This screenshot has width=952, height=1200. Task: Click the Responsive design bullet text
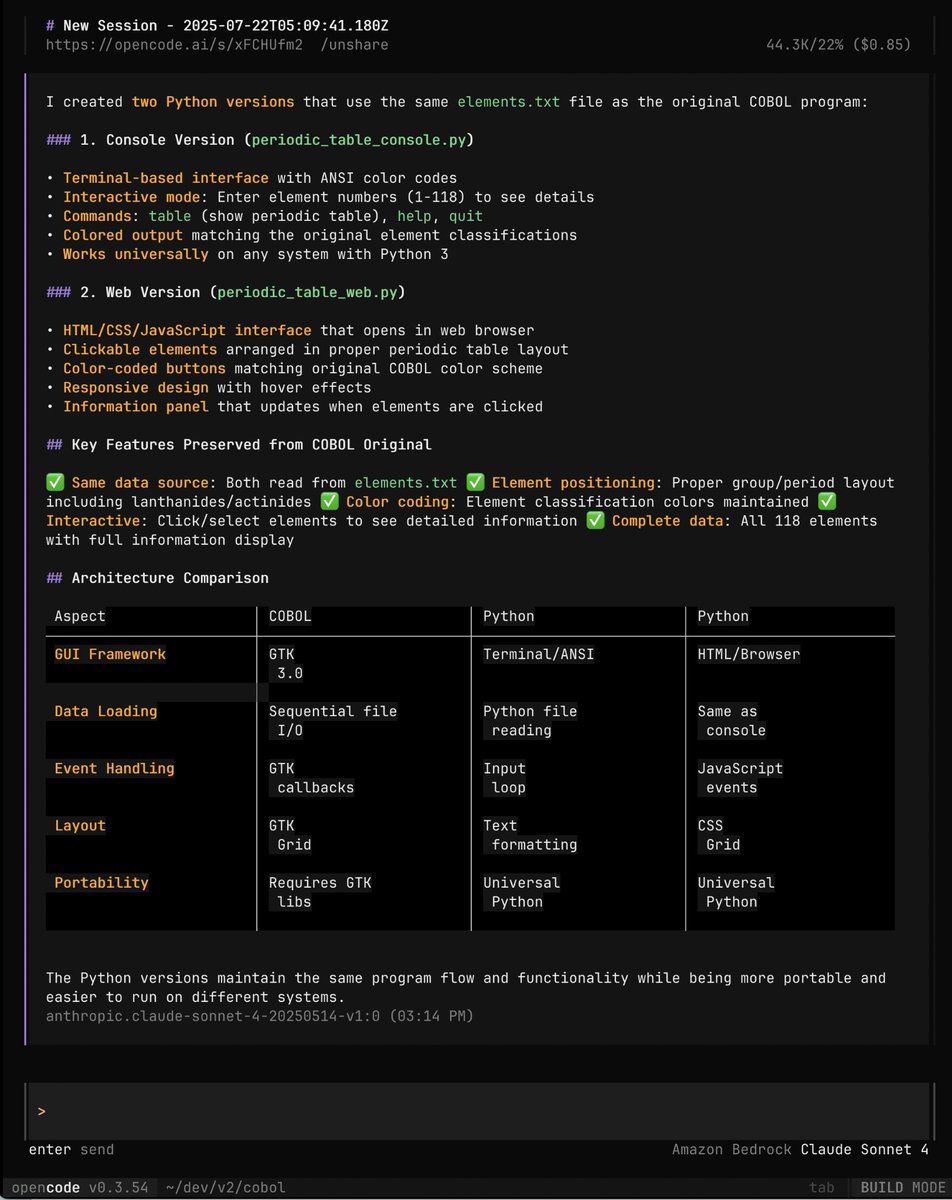(x=217, y=387)
